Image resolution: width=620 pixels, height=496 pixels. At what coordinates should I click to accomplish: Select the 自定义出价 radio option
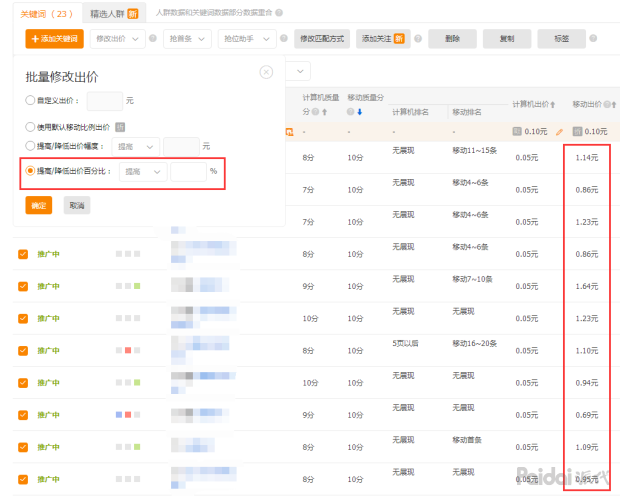click(30, 100)
